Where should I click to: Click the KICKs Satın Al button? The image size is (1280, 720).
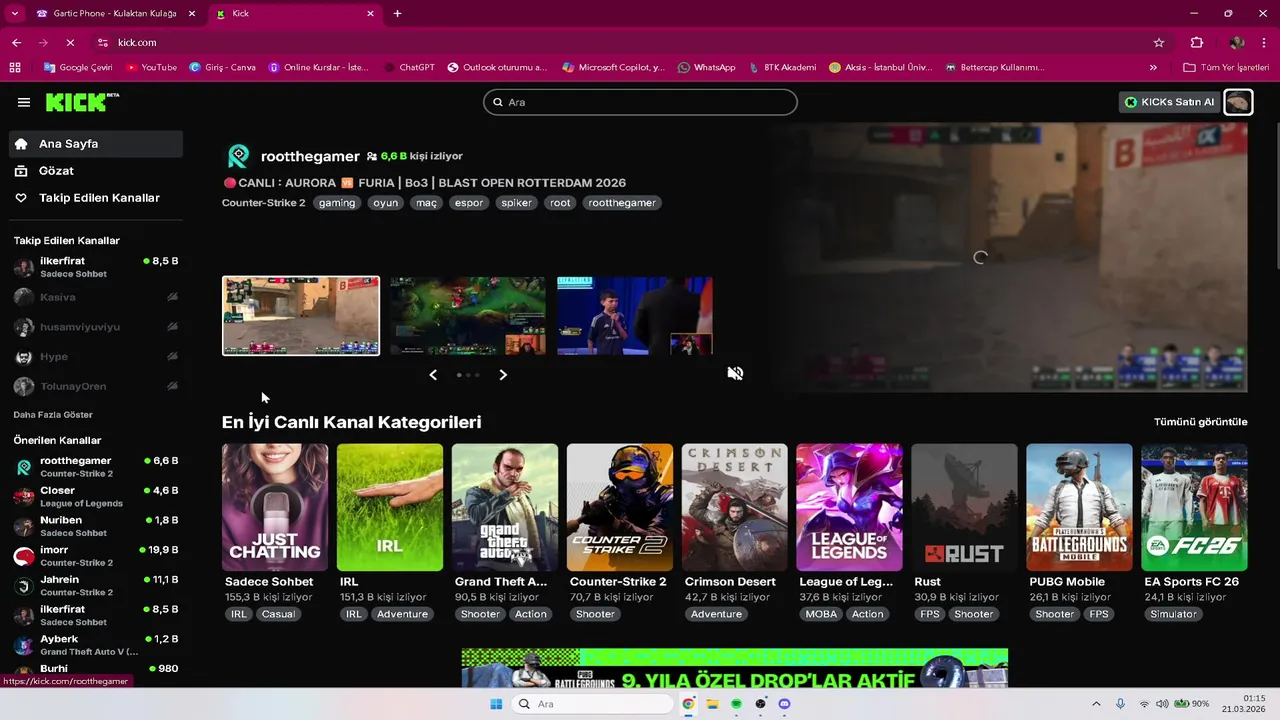[1169, 102]
